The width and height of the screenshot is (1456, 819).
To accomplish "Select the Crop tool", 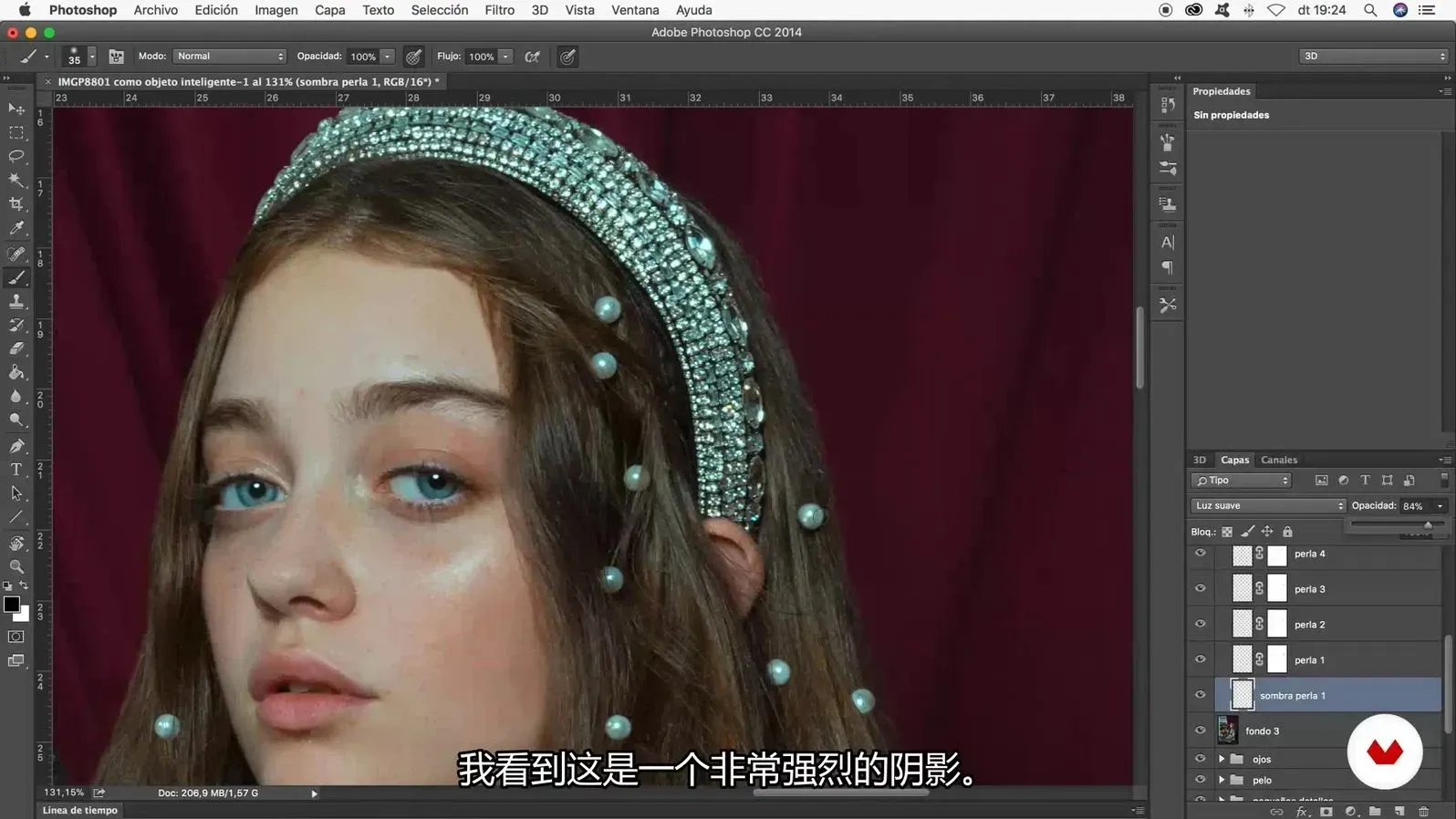I will click(16, 204).
